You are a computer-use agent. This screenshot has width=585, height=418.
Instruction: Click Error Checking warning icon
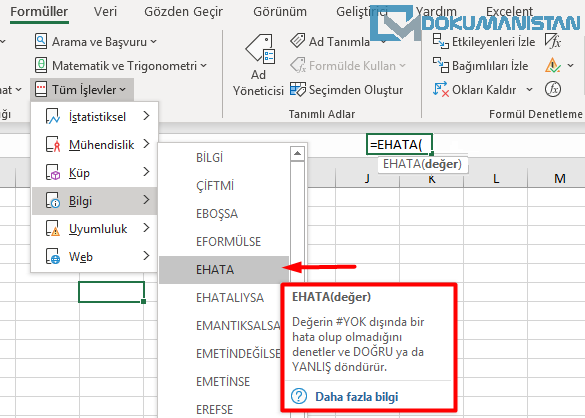tap(553, 65)
